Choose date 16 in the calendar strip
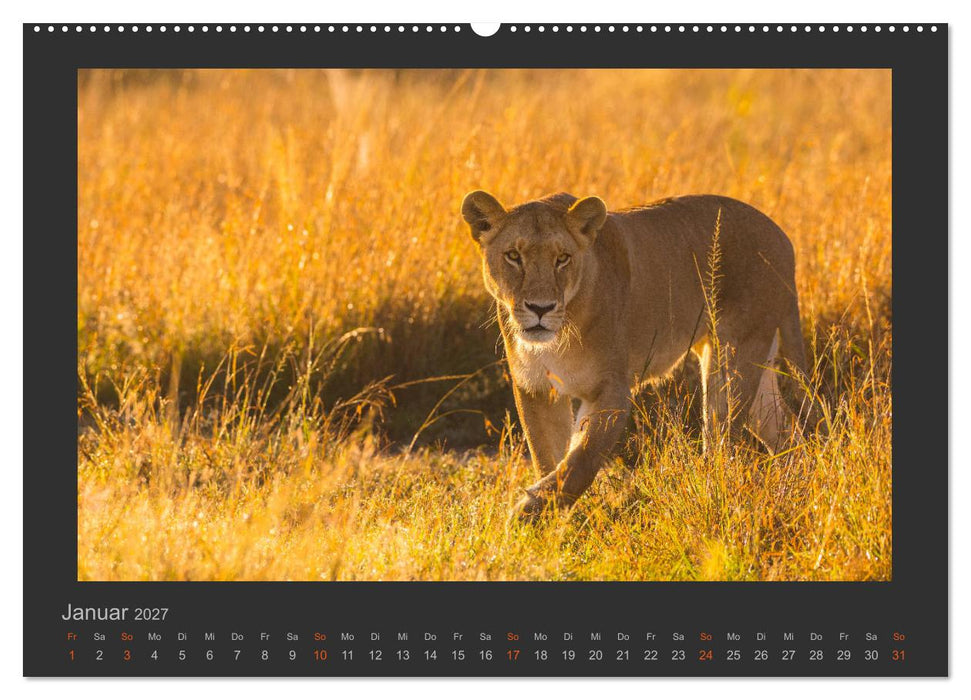This screenshot has height=700, width=971. tap(486, 655)
